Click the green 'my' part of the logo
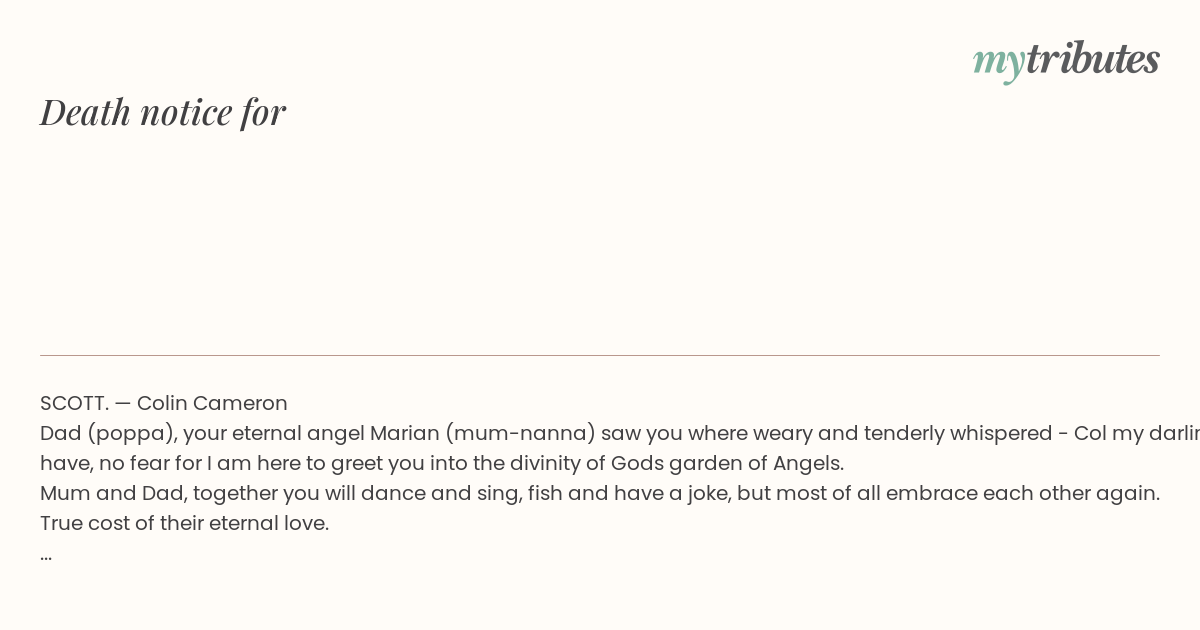1200x630 pixels. coord(998,62)
